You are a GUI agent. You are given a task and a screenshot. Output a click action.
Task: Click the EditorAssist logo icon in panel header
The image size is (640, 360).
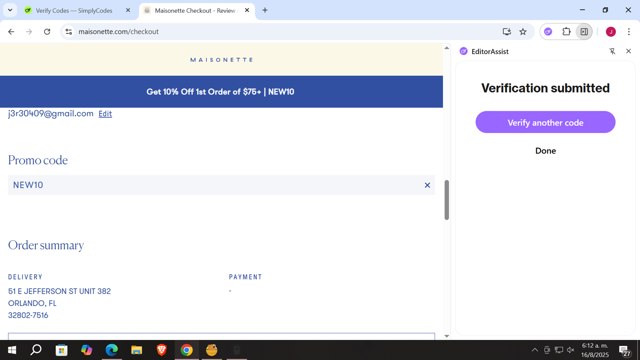click(x=463, y=51)
